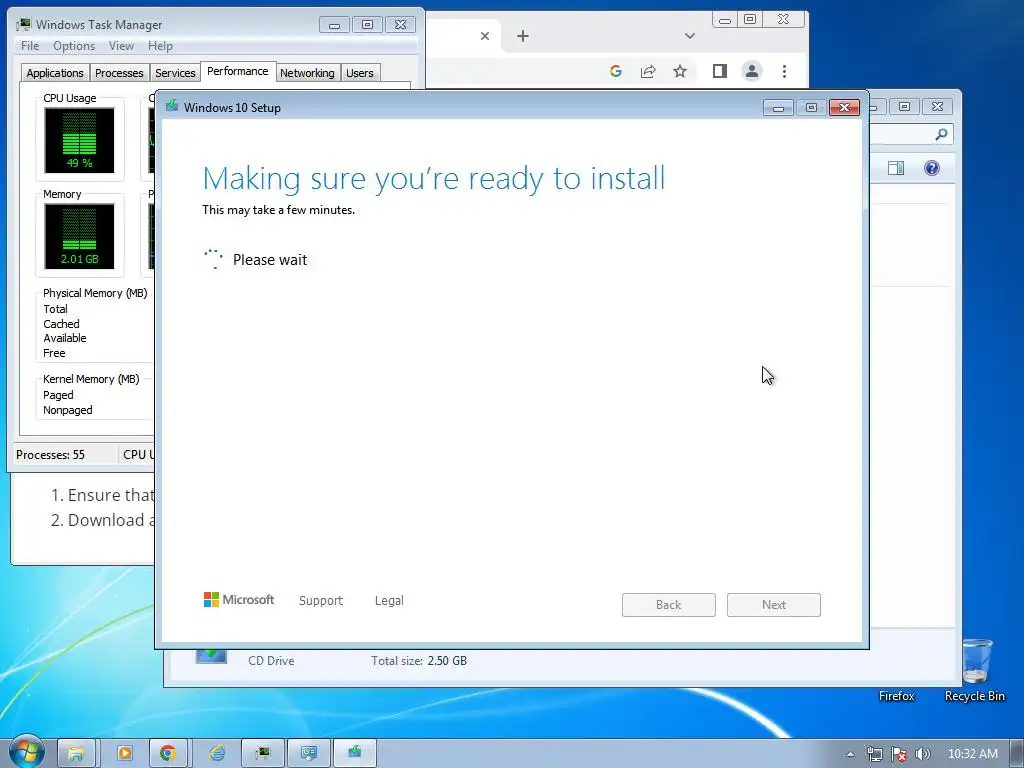Click the share page icon in Chrome

648,71
